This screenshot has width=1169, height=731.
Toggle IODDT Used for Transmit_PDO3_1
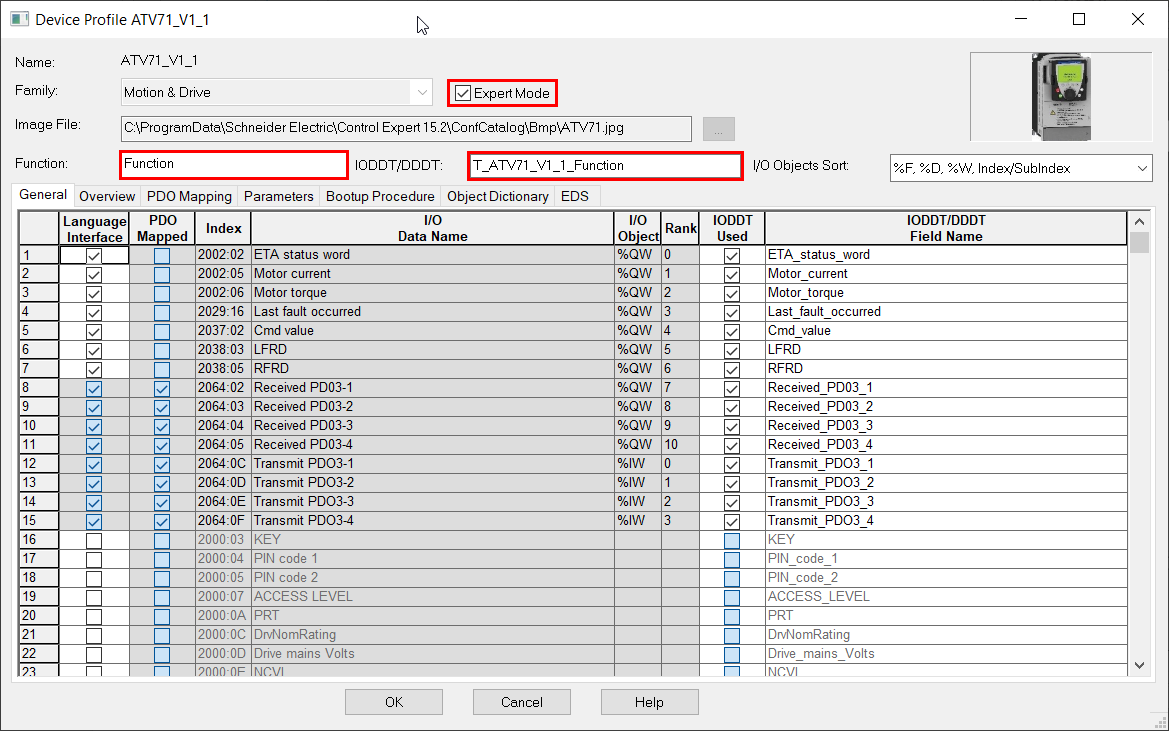click(x=732, y=464)
